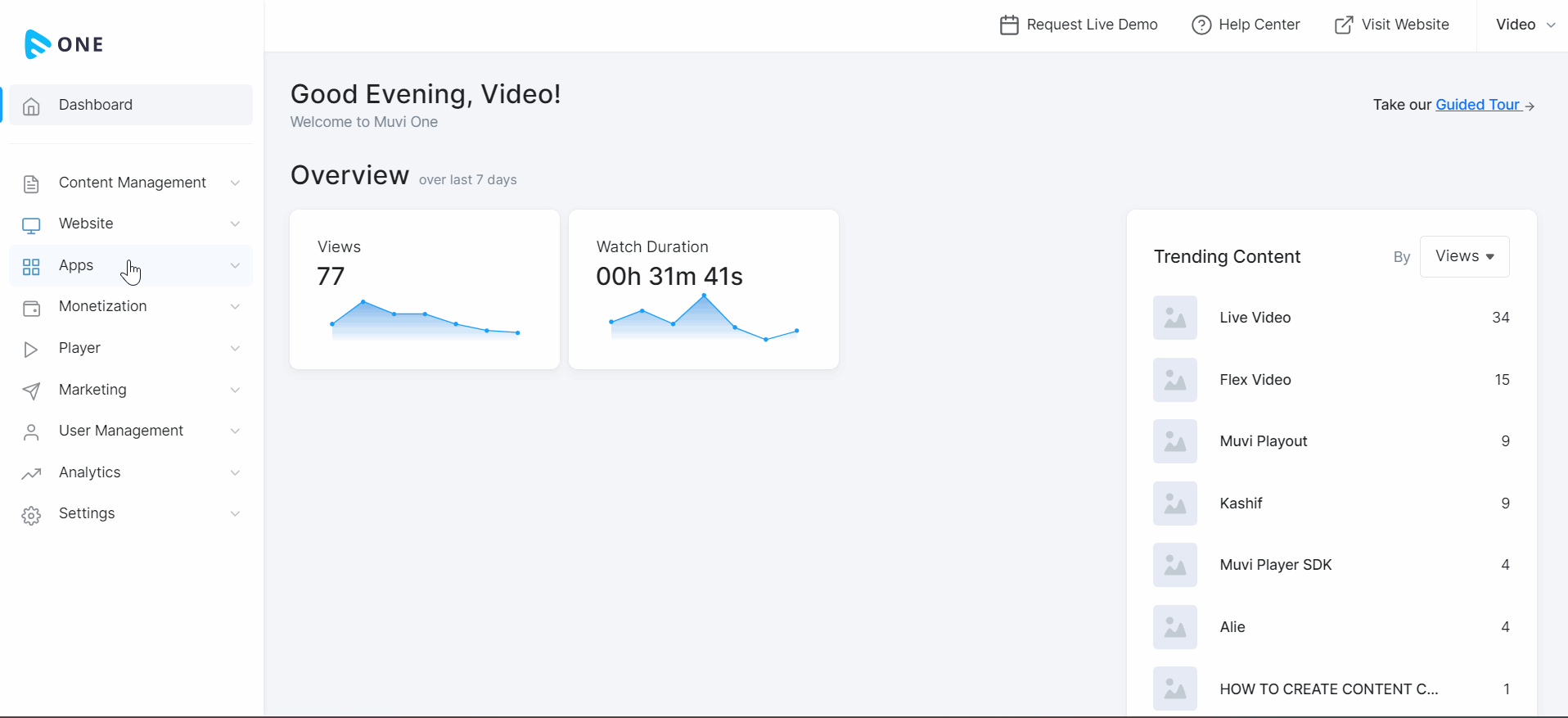Click the Analytics trend-line icon

[x=31, y=473]
